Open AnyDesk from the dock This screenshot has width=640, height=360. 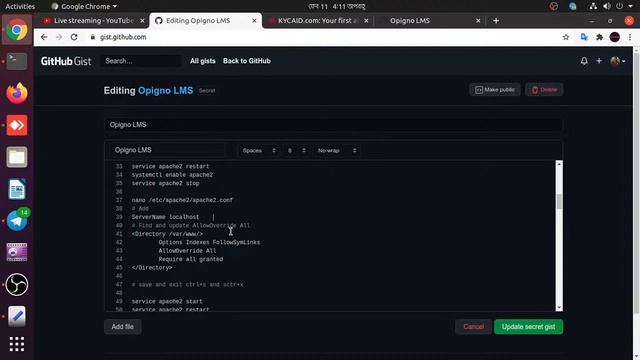click(17, 125)
